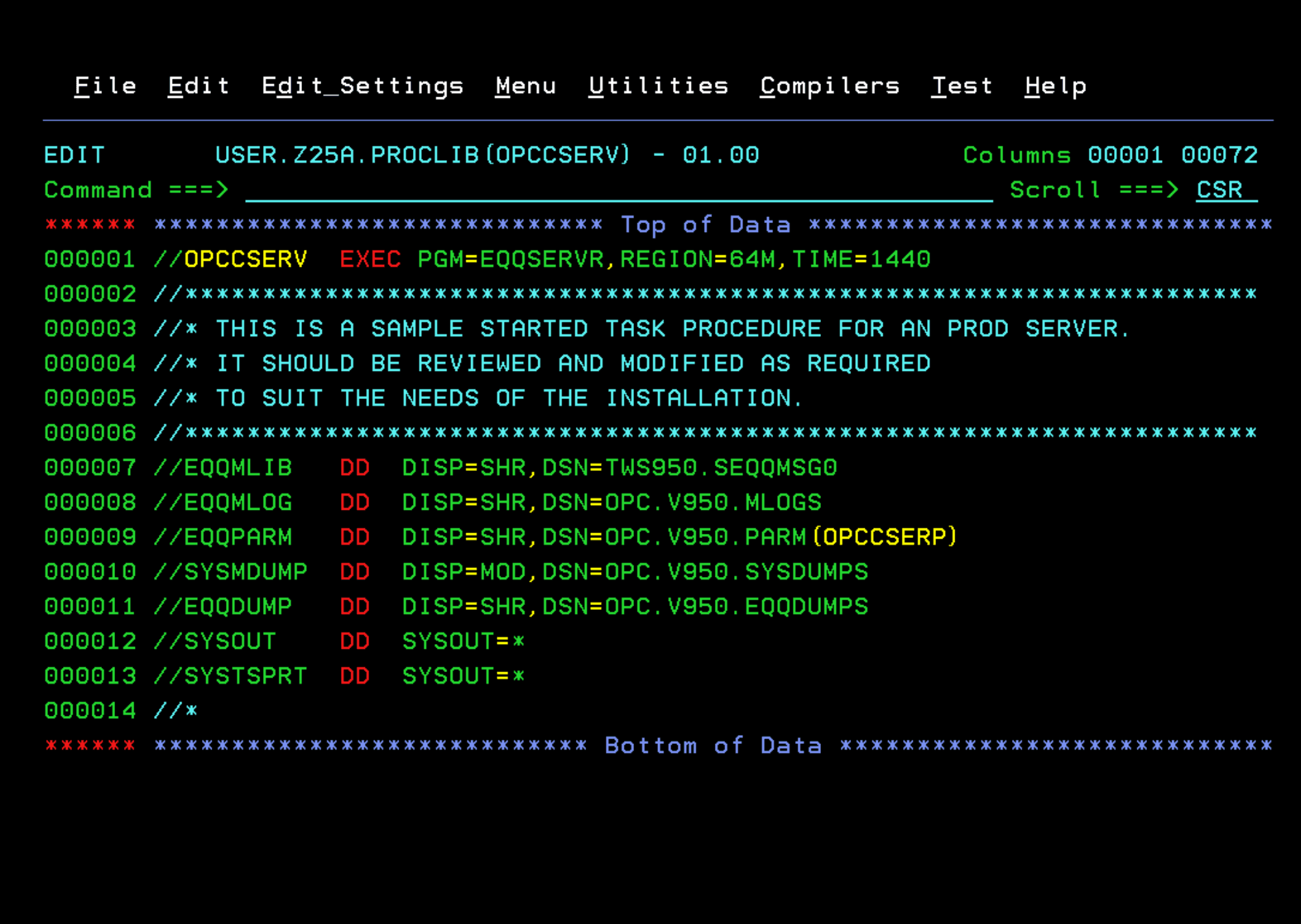Click line number 000008

pos(90,502)
